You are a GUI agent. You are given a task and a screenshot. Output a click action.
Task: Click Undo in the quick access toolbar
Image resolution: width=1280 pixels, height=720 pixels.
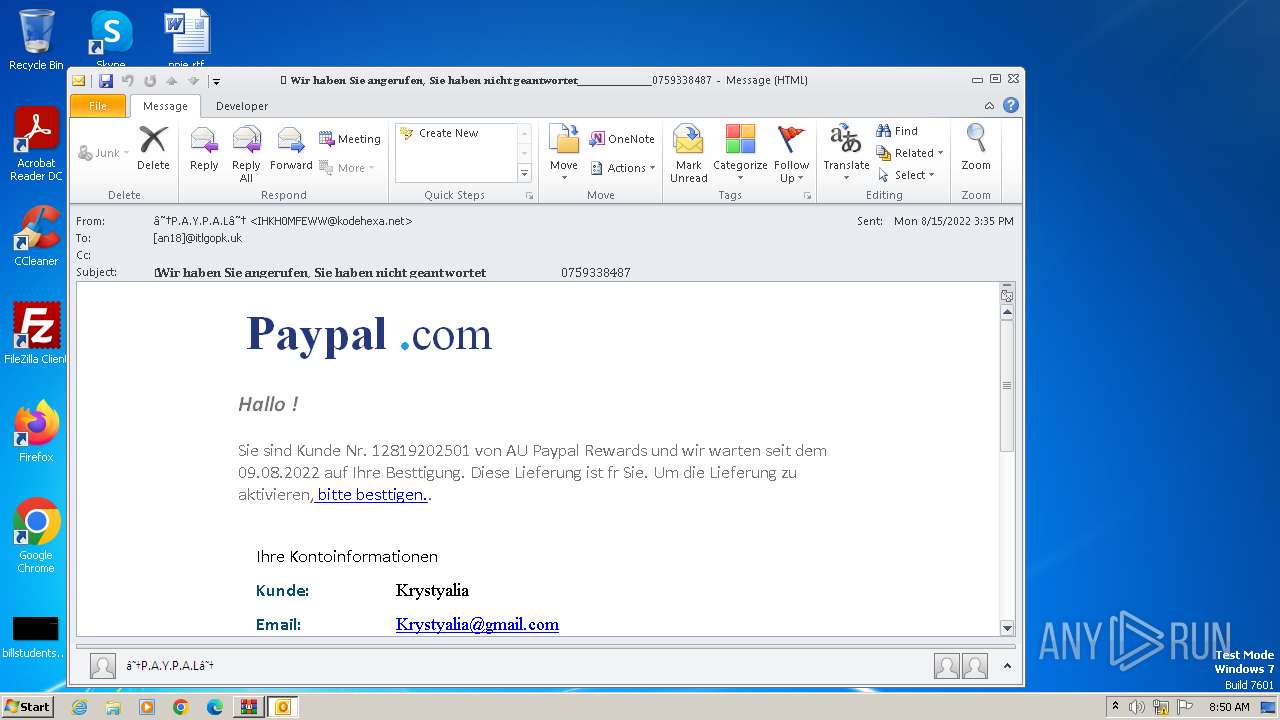(128, 81)
